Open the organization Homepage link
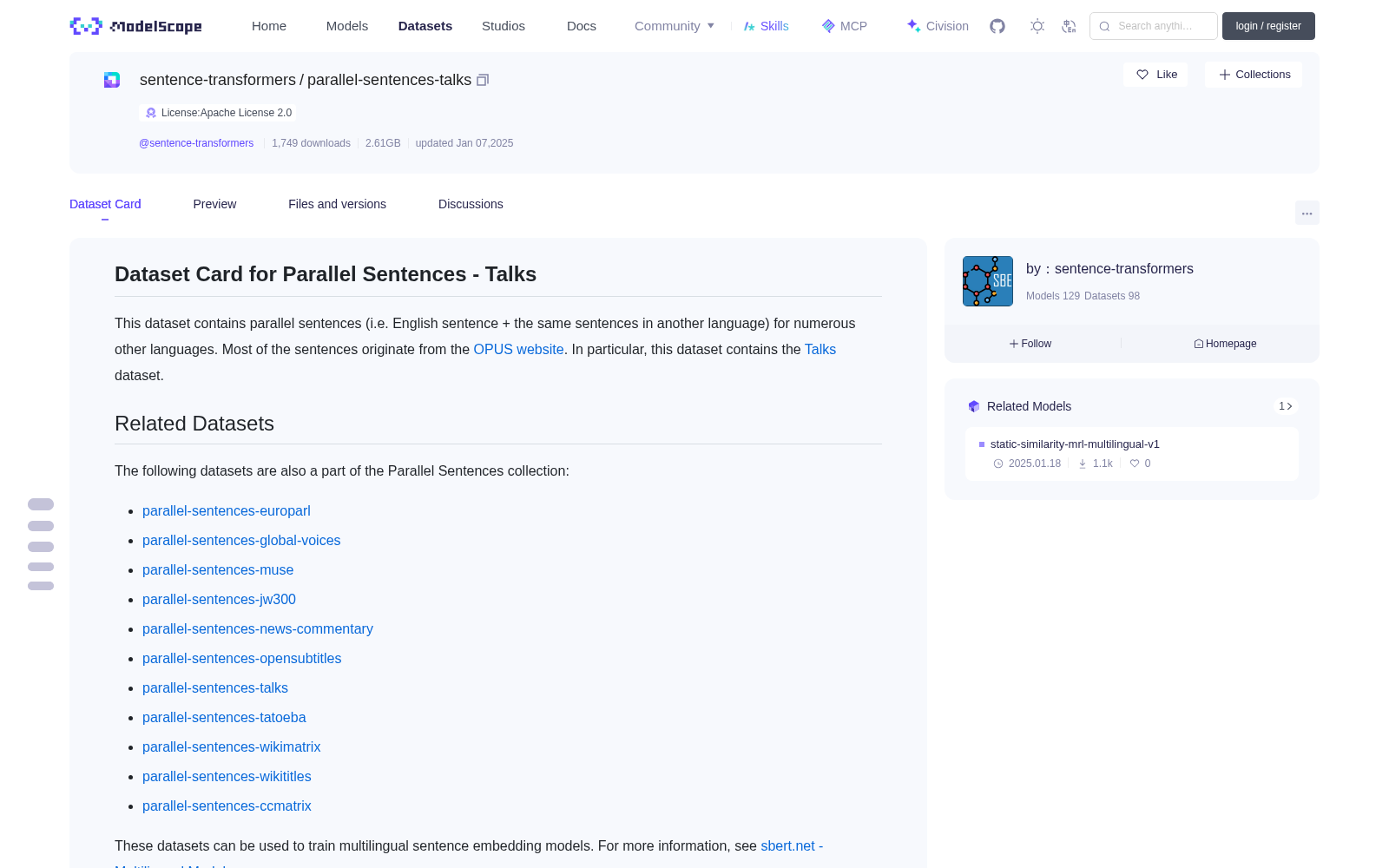Image resolution: width=1389 pixels, height=868 pixels. pyautogui.click(x=1225, y=344)
